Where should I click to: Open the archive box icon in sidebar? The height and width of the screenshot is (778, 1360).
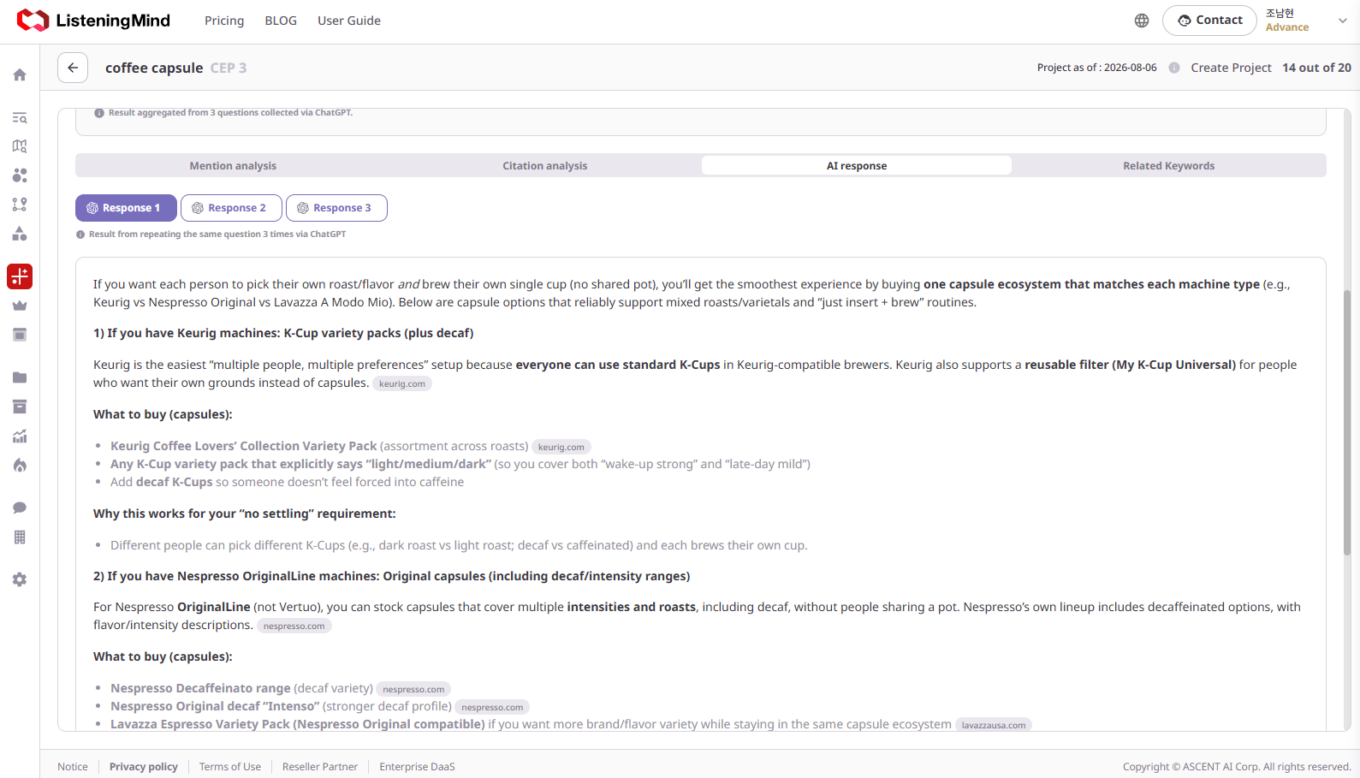tap(19, 407)
